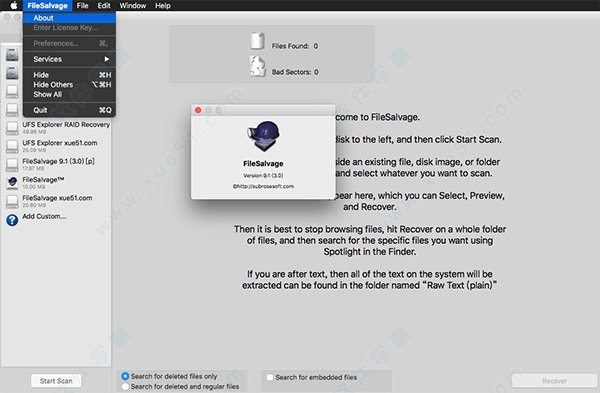Click the Recover button
The height and width of the screenshot is (393, 600).
(x=554, y=381)
